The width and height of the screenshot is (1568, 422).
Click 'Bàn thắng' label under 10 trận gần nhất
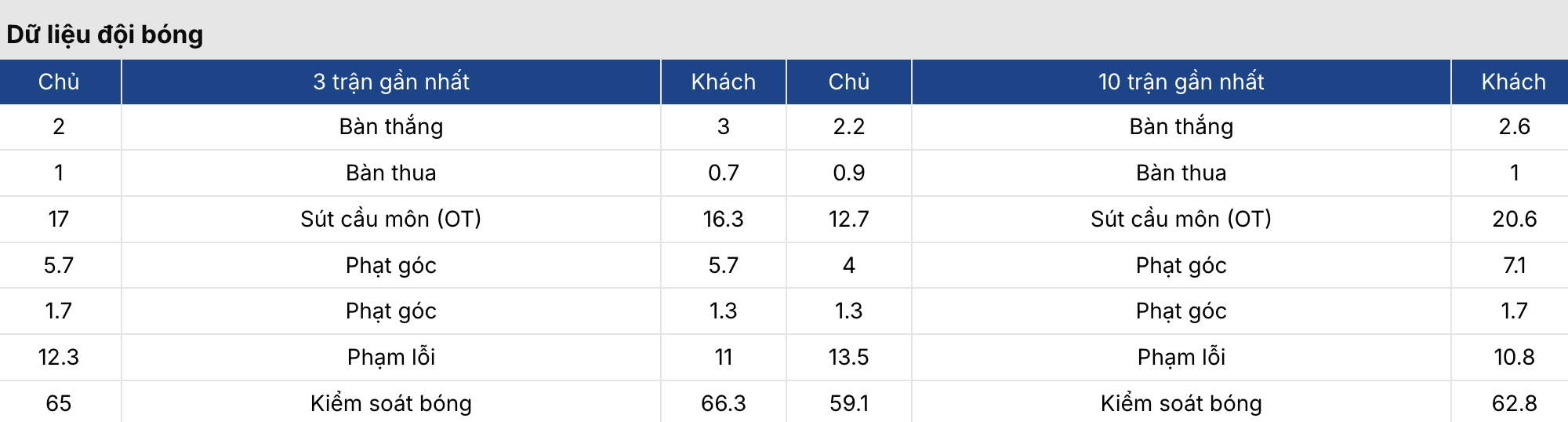(x=1181, y=126)
